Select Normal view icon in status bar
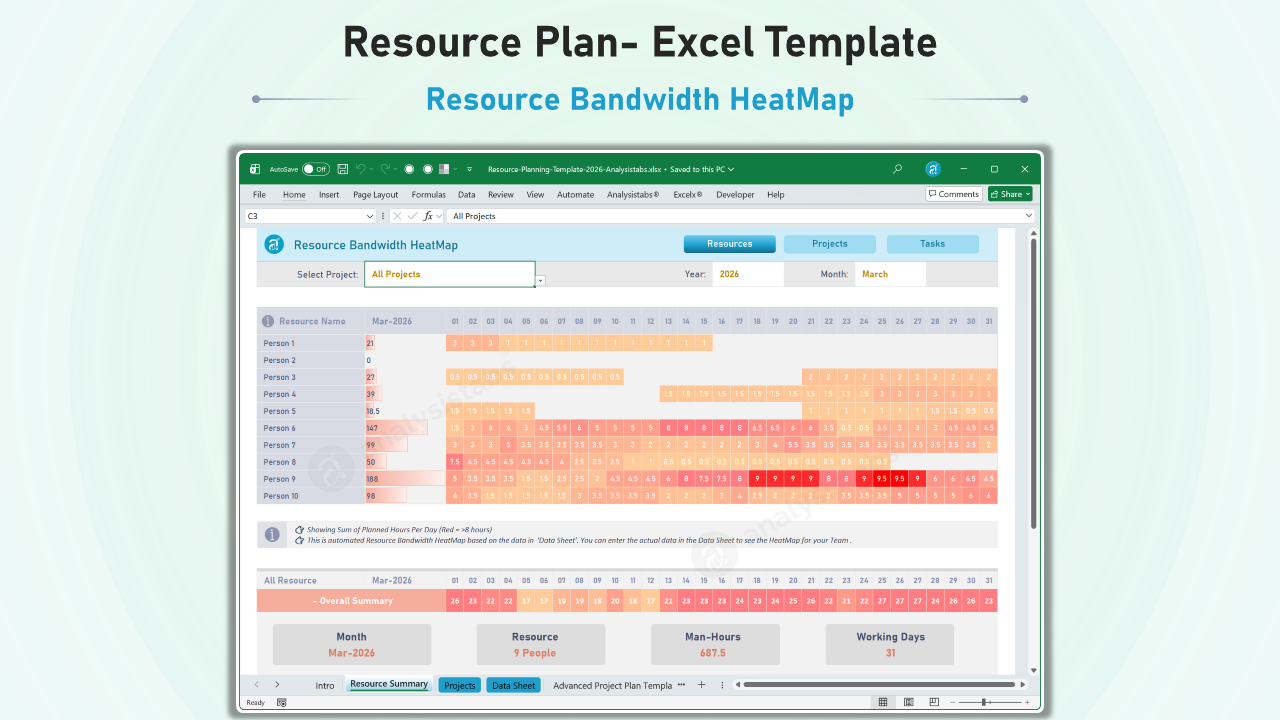The height and width of the screenshot is (720, 1280). click(x=883, y=702)
